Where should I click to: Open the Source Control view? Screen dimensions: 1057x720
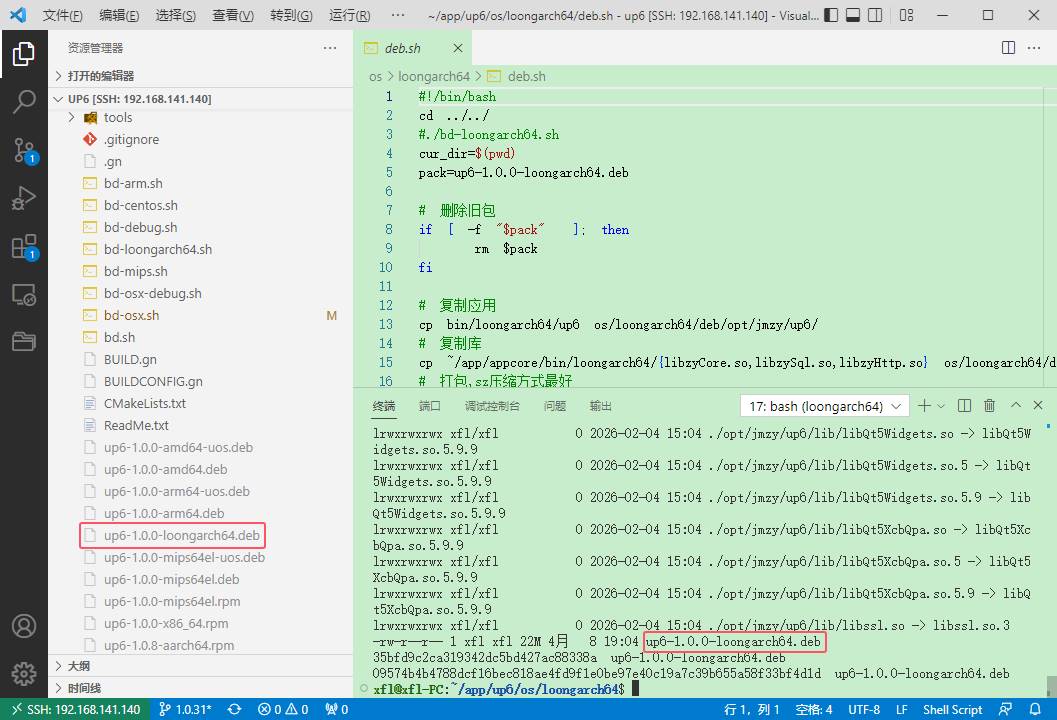[24, 150]
